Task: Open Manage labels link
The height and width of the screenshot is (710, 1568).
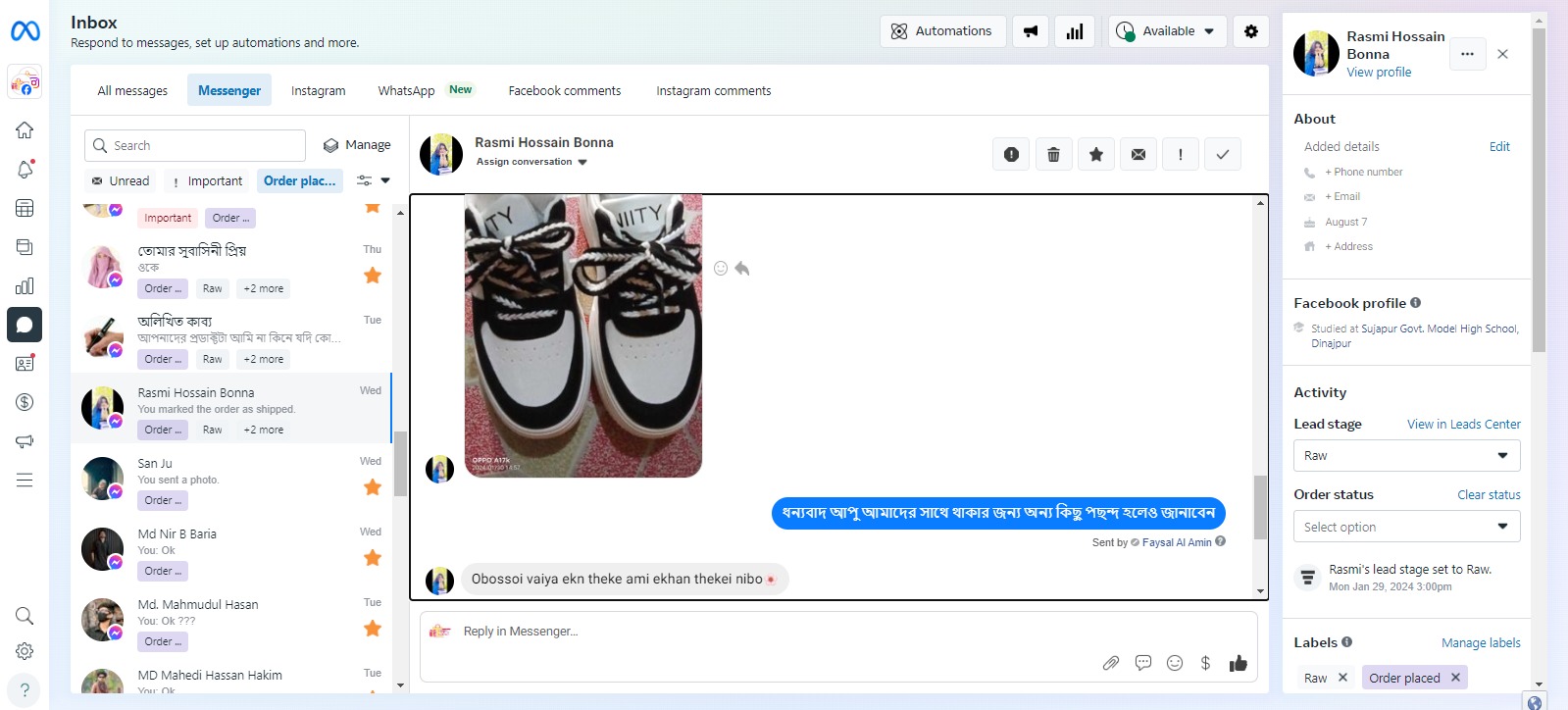Action: pos(1481,643)
